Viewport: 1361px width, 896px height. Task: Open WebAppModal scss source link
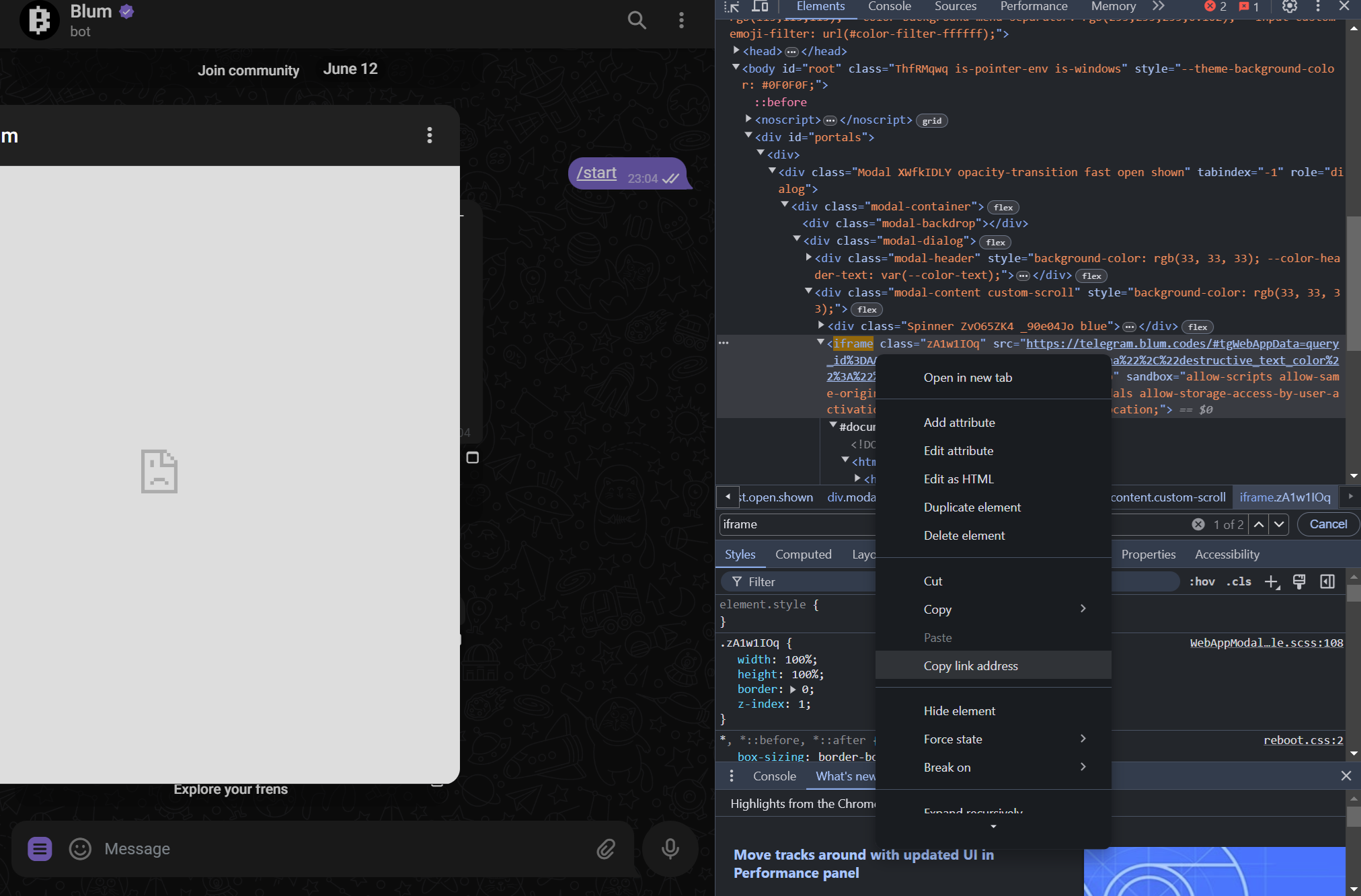[x=1266, y=643]
